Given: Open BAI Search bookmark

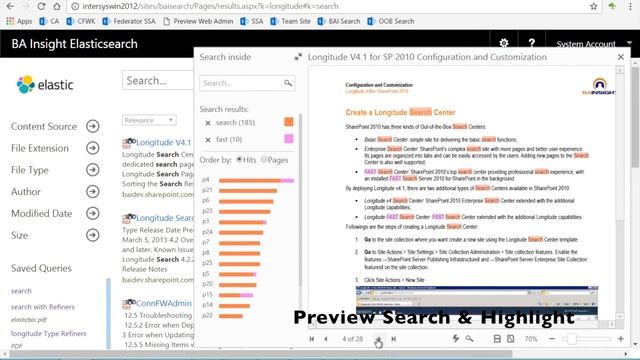Looking at the screenshot, I should pyautogui.click(x=339, y=21).
